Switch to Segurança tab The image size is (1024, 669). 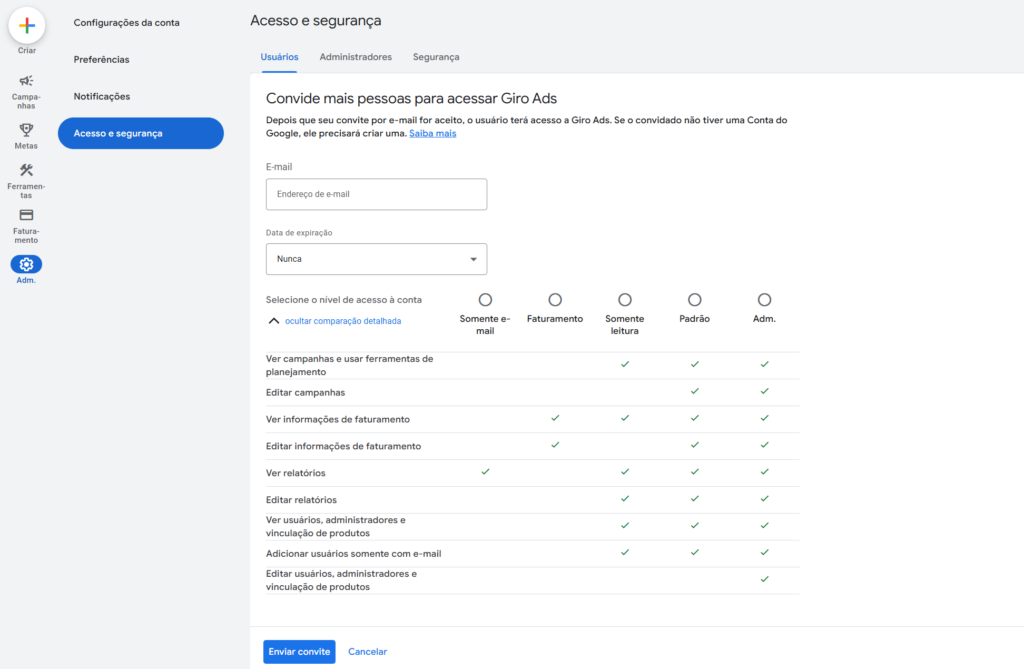click(x=436, y=57)
